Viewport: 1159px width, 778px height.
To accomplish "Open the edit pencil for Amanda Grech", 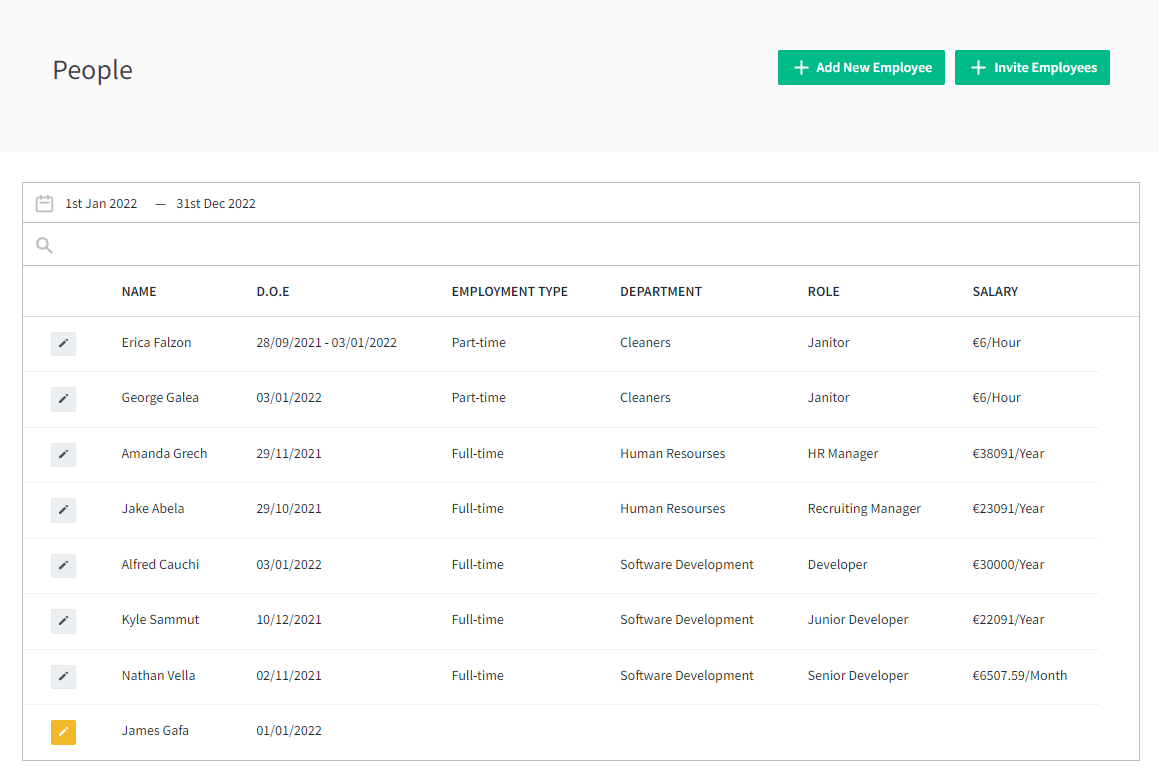I will pos(63,454).
